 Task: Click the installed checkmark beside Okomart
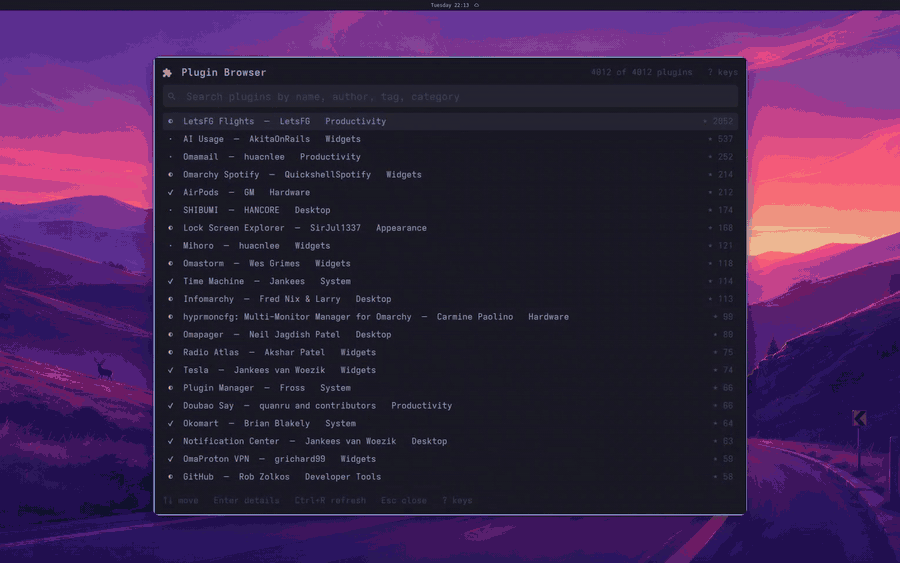pos(170,424)
